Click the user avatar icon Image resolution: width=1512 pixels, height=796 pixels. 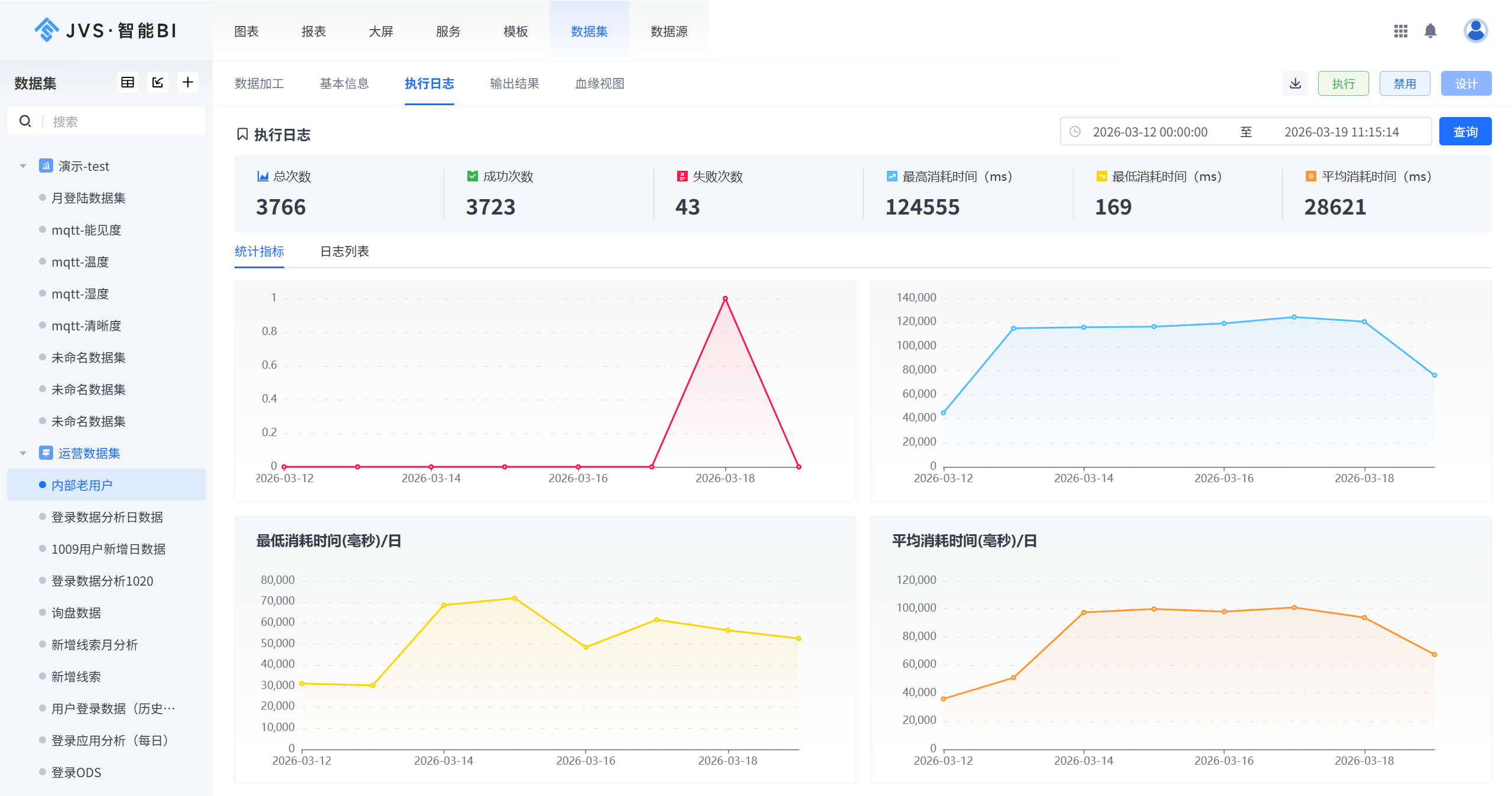tap(1475, 31)
